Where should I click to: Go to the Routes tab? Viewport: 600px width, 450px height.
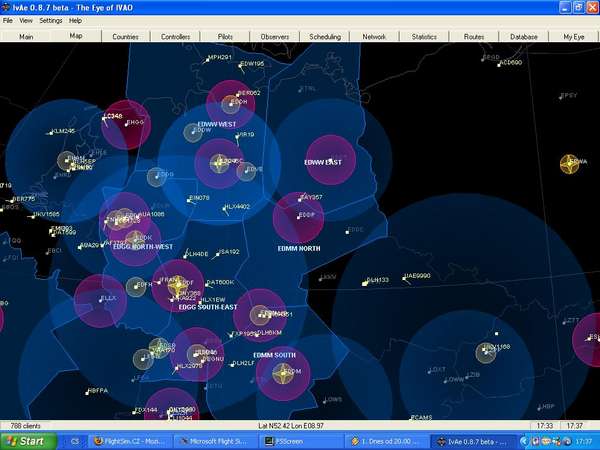474,37
